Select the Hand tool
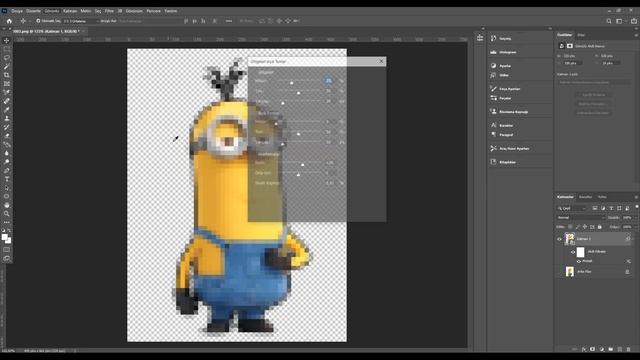The height and width of the screenshot is (360, 640). (7, 205)
